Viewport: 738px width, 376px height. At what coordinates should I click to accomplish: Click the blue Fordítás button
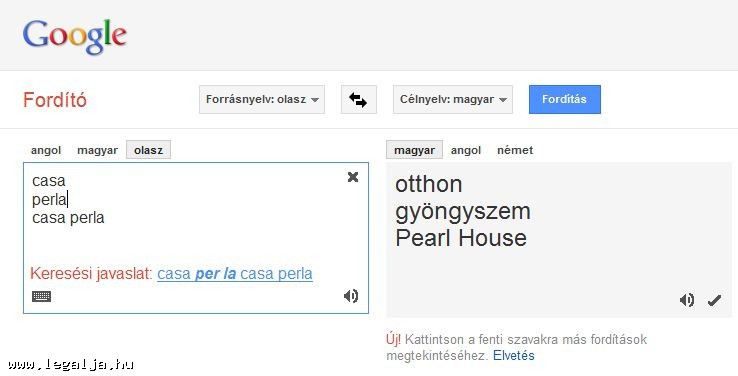point(565,99)
